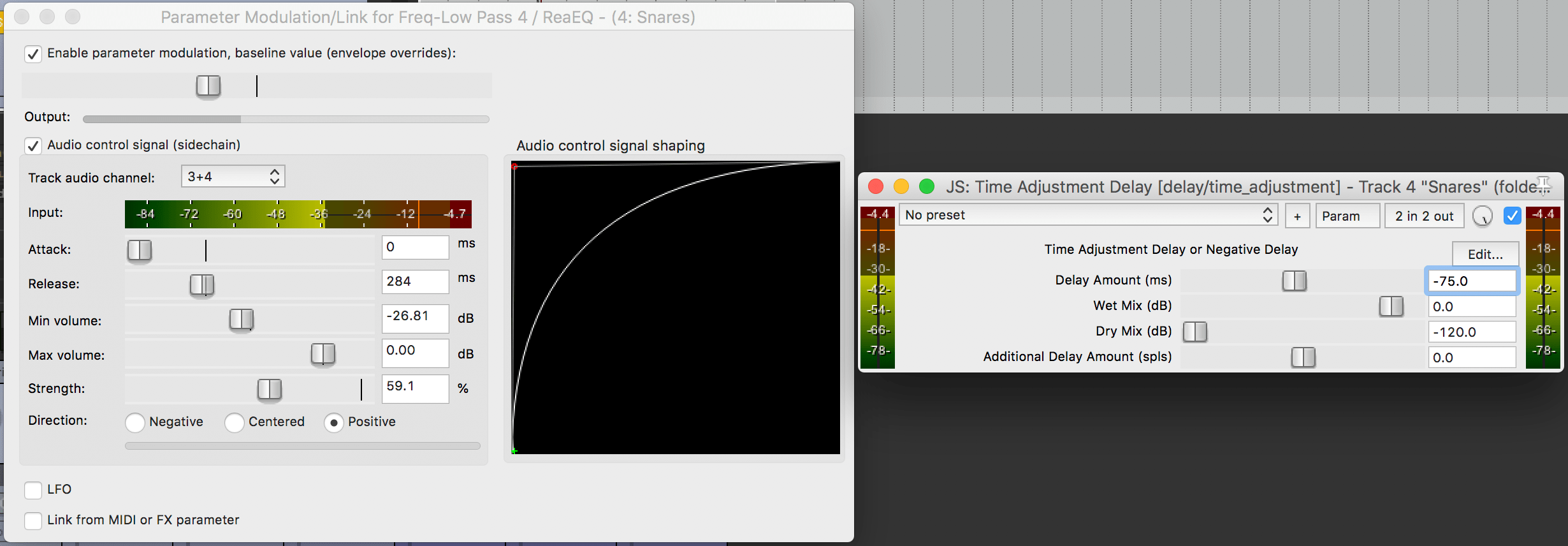Open the 2 in 2 out routing button

[x=1424, y=216]
